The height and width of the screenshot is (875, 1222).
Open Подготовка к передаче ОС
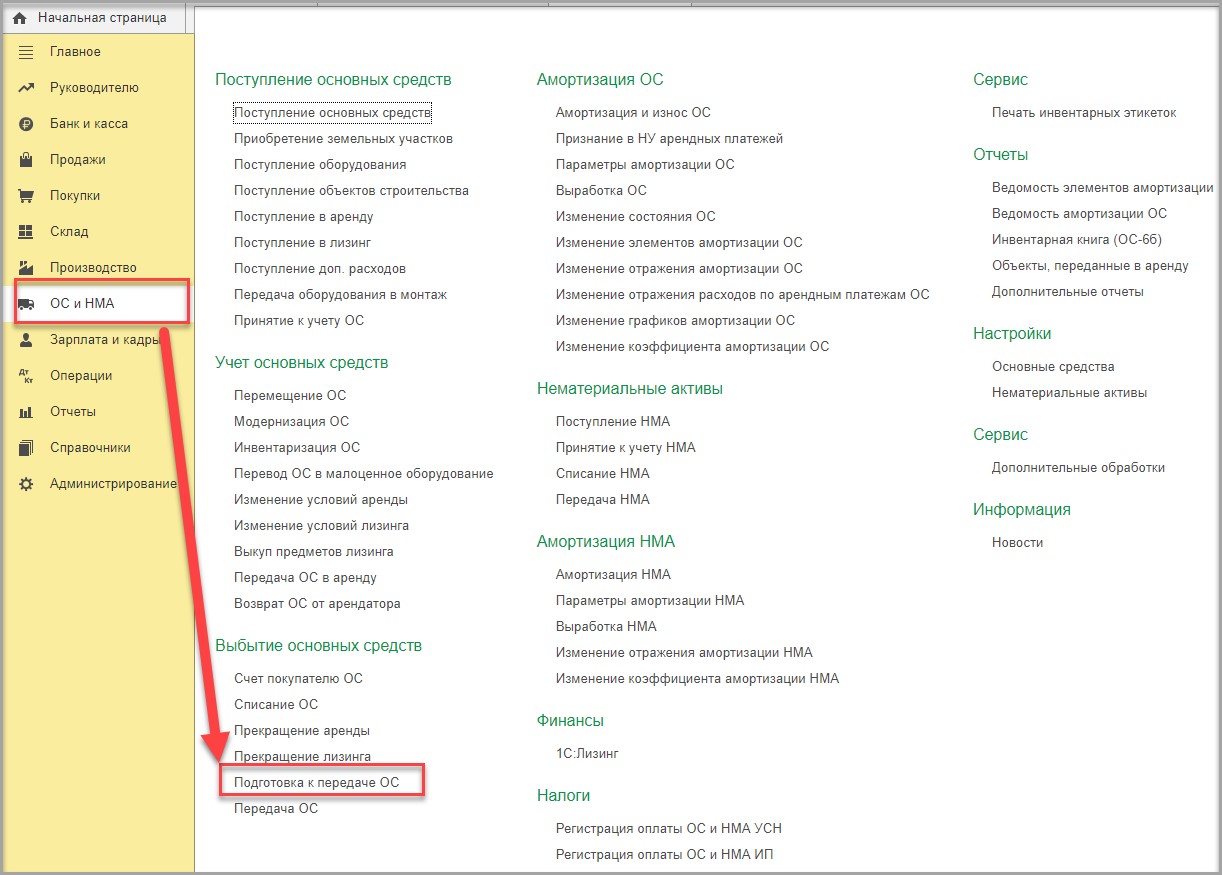316,782
